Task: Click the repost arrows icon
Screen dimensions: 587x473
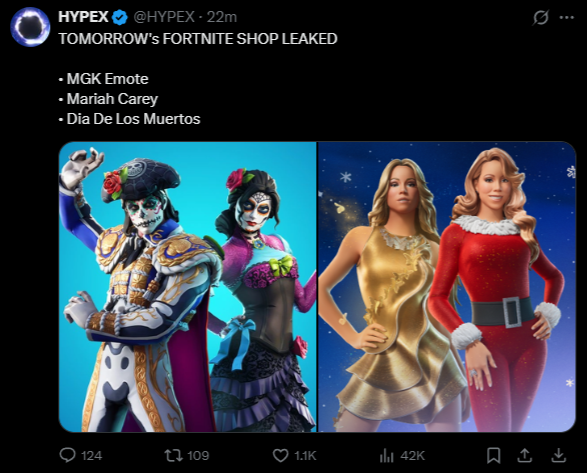Action: pos(173,455)
